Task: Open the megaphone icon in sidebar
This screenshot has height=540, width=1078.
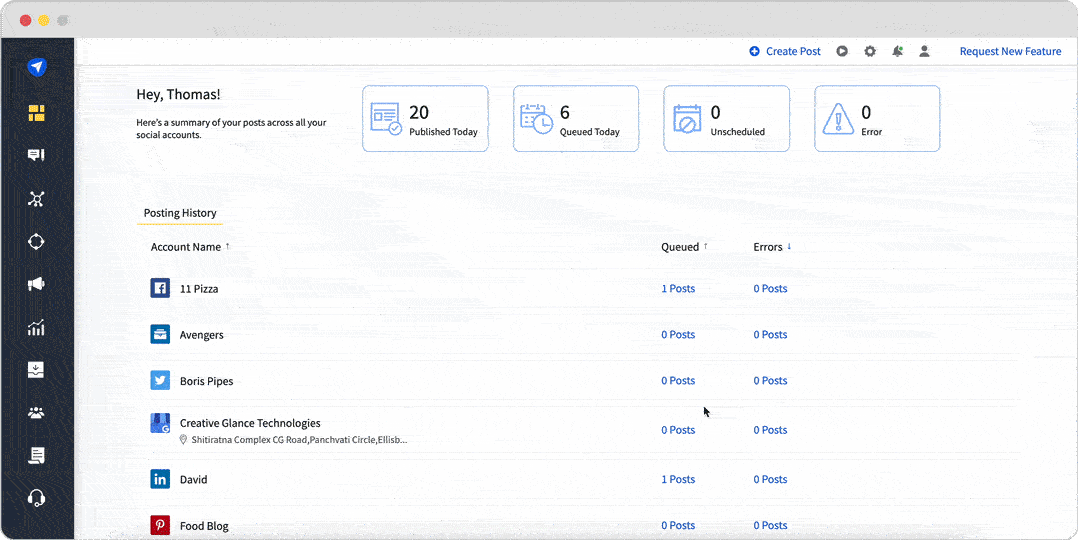Action: pos(36,284)
